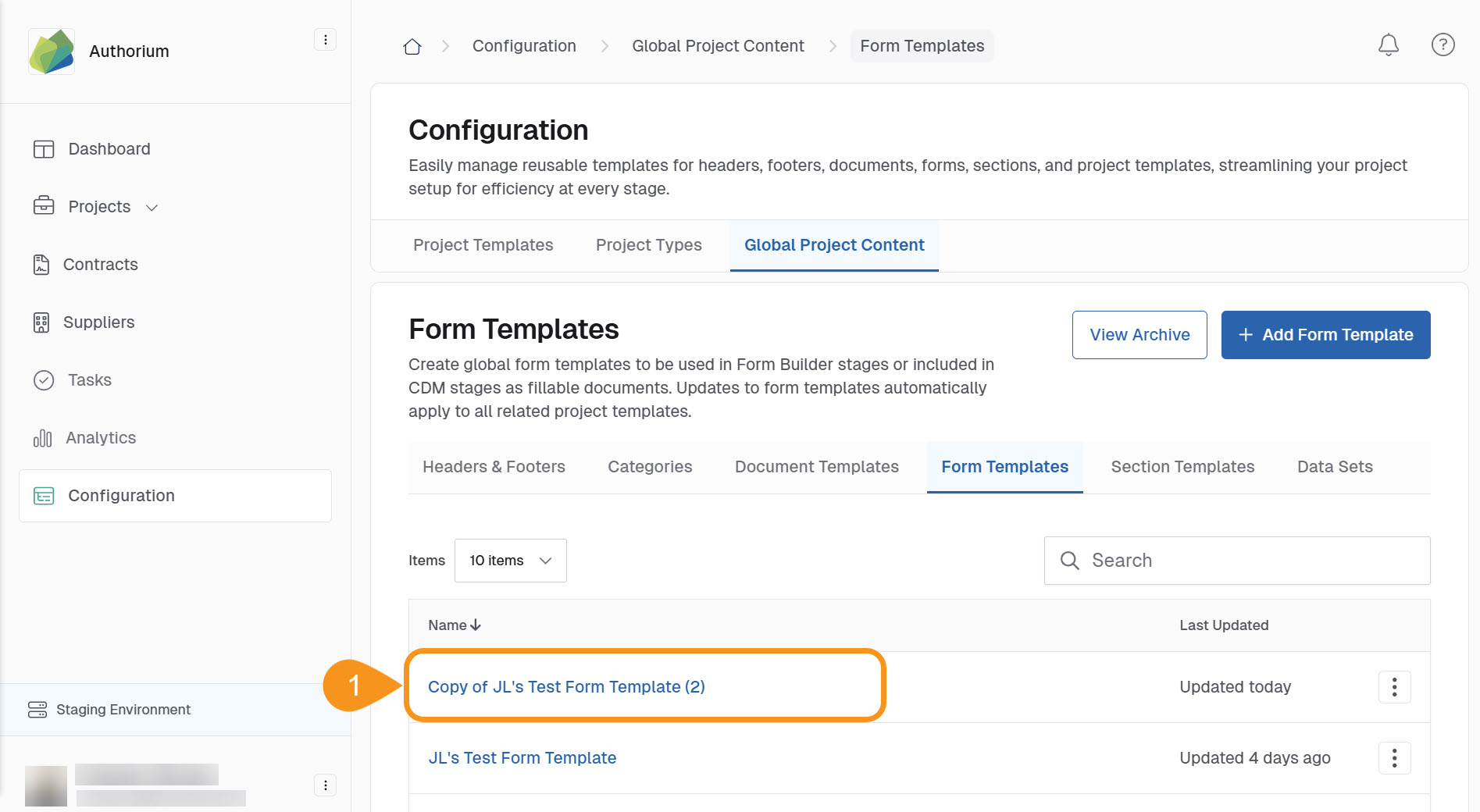Expand the Projects sidebar chevron
The width and height of the screenshot is (1480, 812).
click(153, 207)
